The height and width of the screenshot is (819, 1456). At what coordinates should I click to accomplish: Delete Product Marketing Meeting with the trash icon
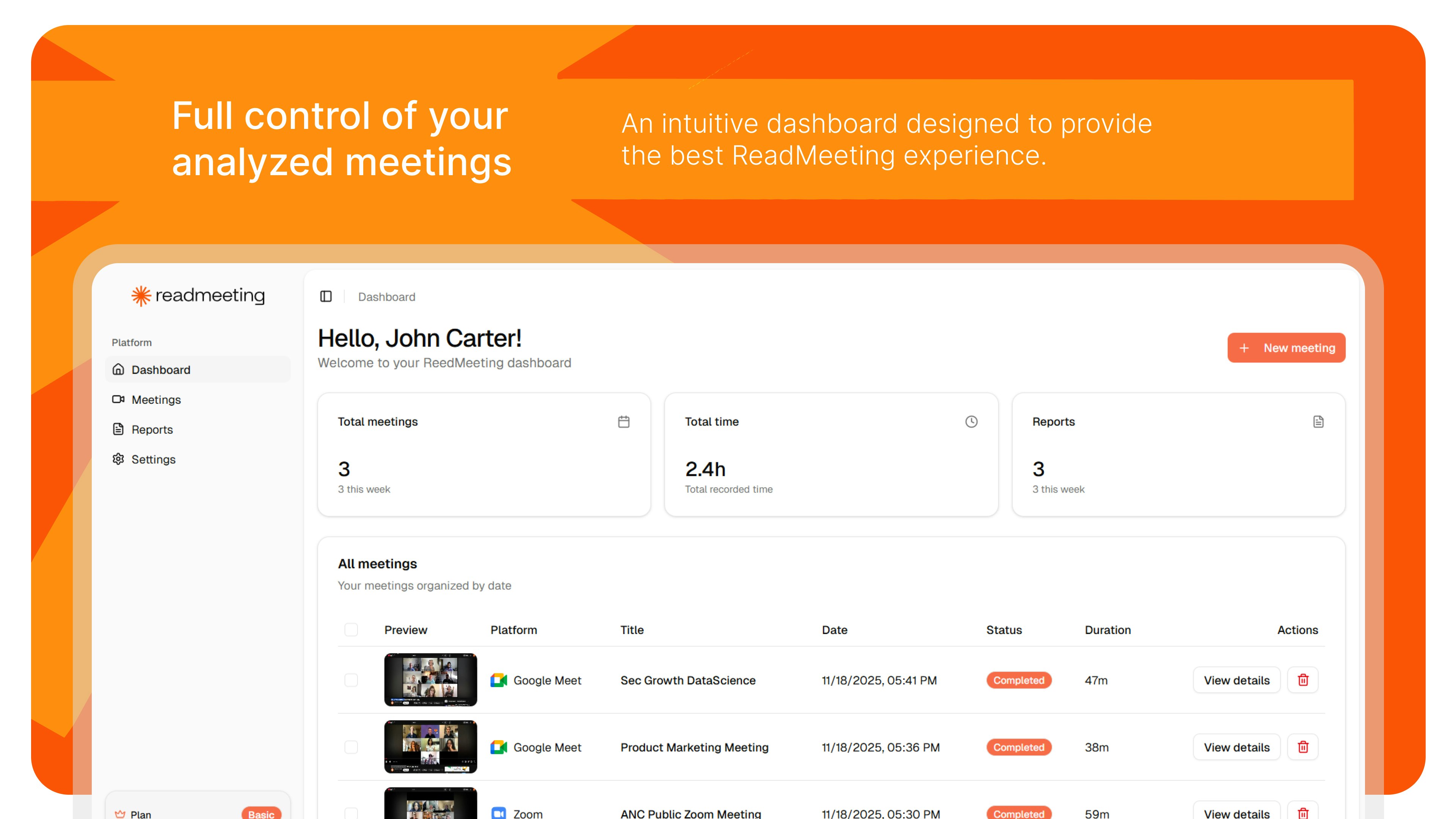1303,747
